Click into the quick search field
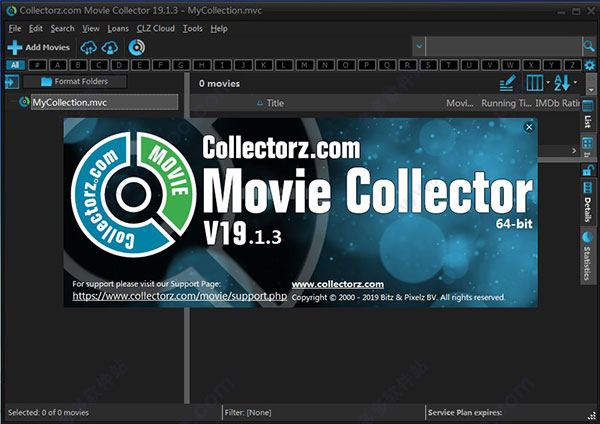Screen dimensions: 600x424 (504, 47)
